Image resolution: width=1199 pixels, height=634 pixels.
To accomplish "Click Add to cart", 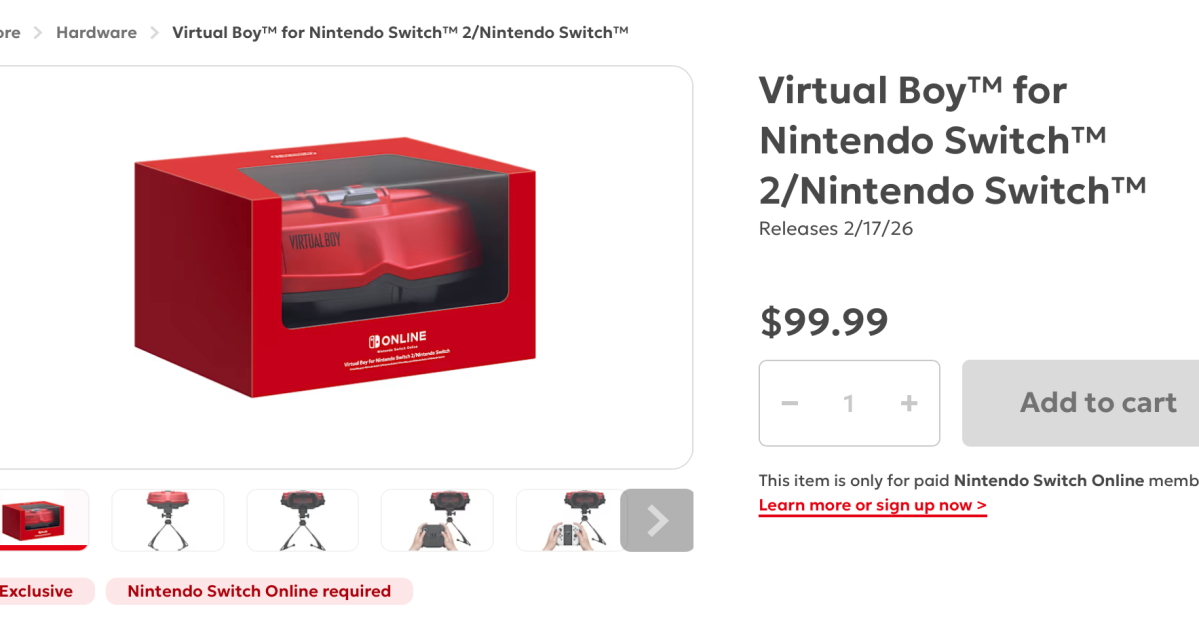I will tap(1097, 403).
